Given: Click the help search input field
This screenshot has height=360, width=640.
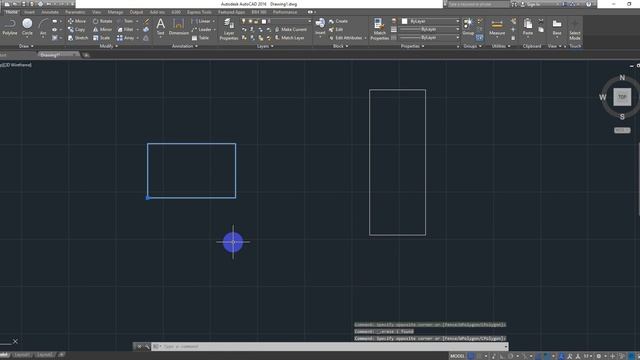Looking at the screenshot, I should point(478,4).
